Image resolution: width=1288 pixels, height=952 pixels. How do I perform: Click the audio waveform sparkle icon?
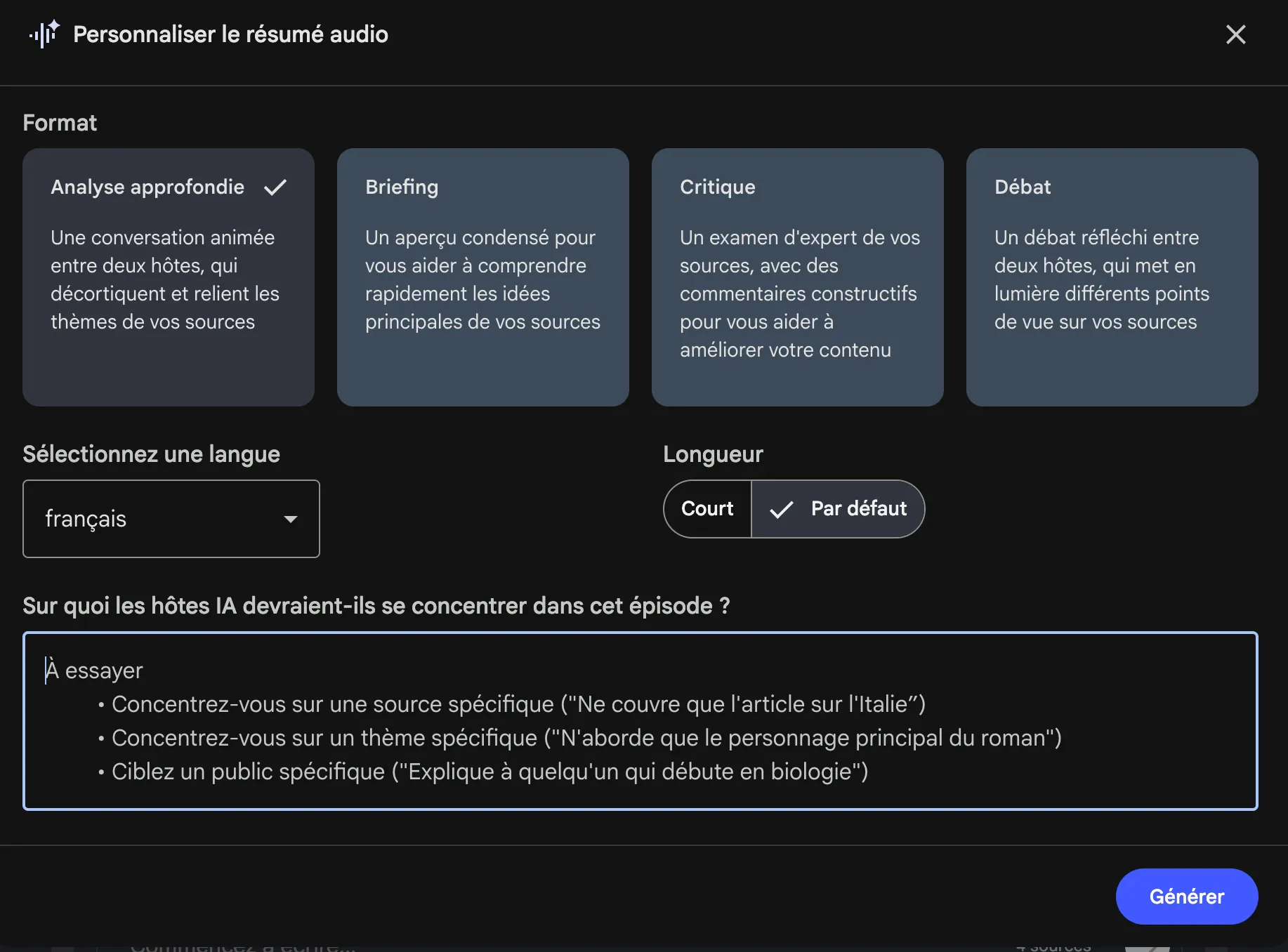tap(44, 34)
